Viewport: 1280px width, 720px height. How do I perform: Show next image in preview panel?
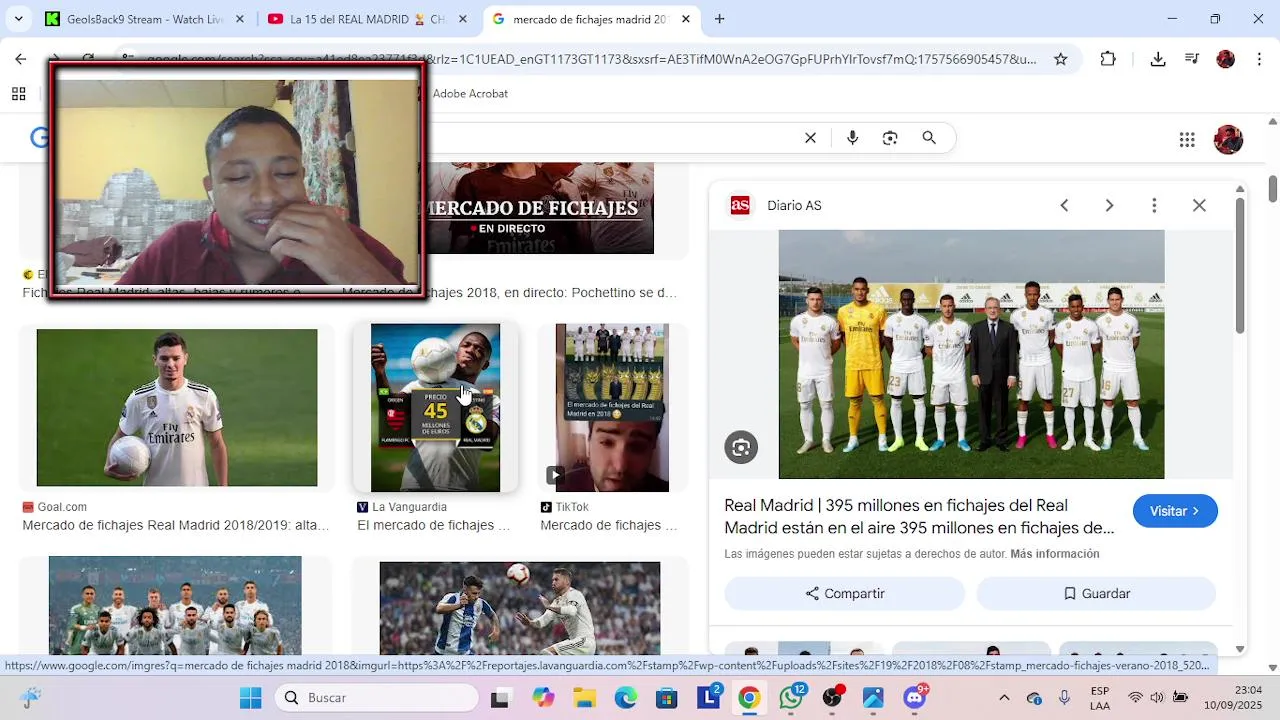tap(1109, 205)
